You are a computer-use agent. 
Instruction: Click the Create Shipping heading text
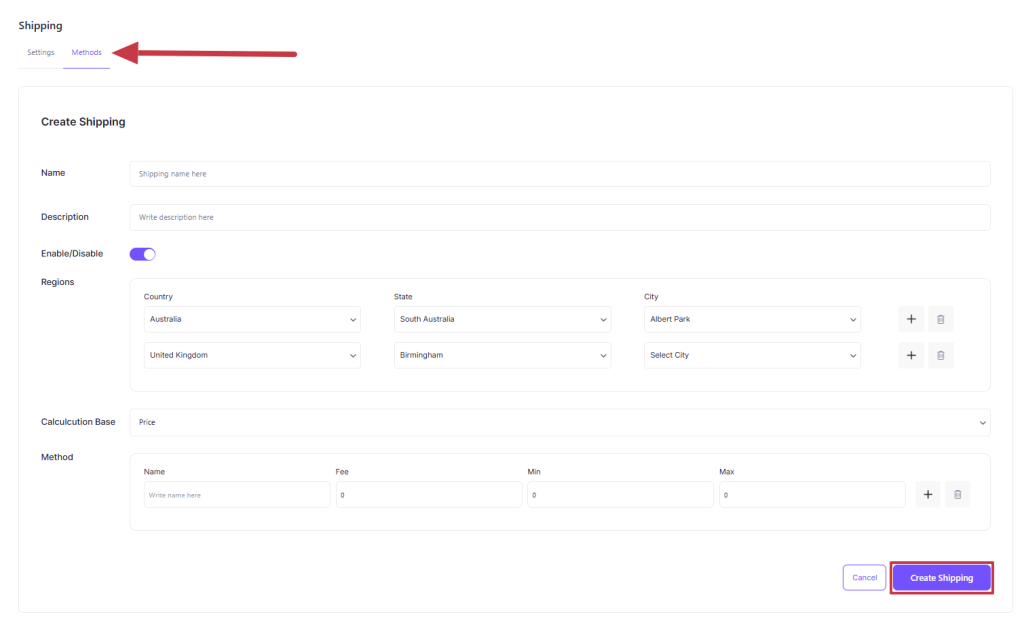coord(83,122)
